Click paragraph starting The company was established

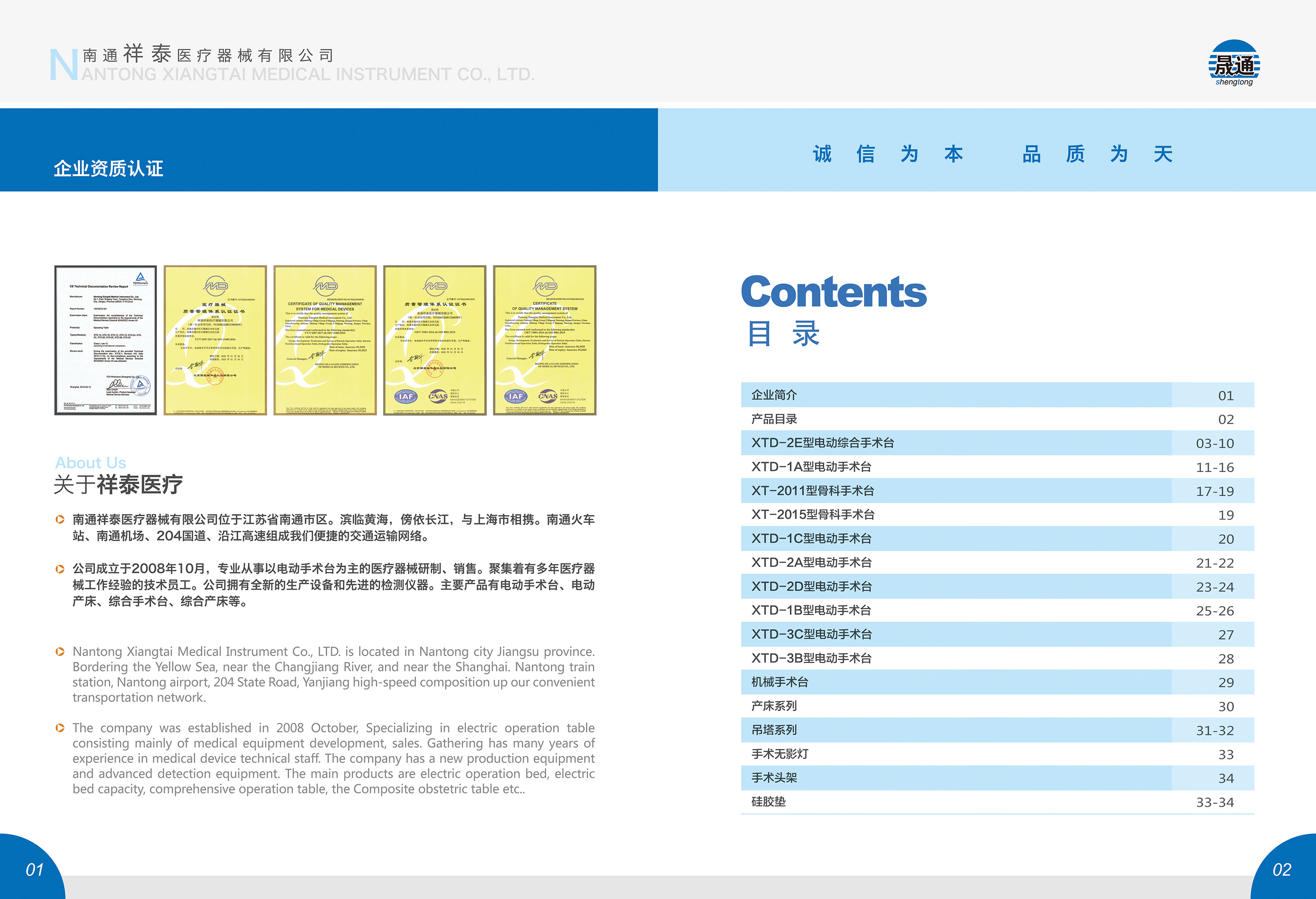(x=333, y=758)
